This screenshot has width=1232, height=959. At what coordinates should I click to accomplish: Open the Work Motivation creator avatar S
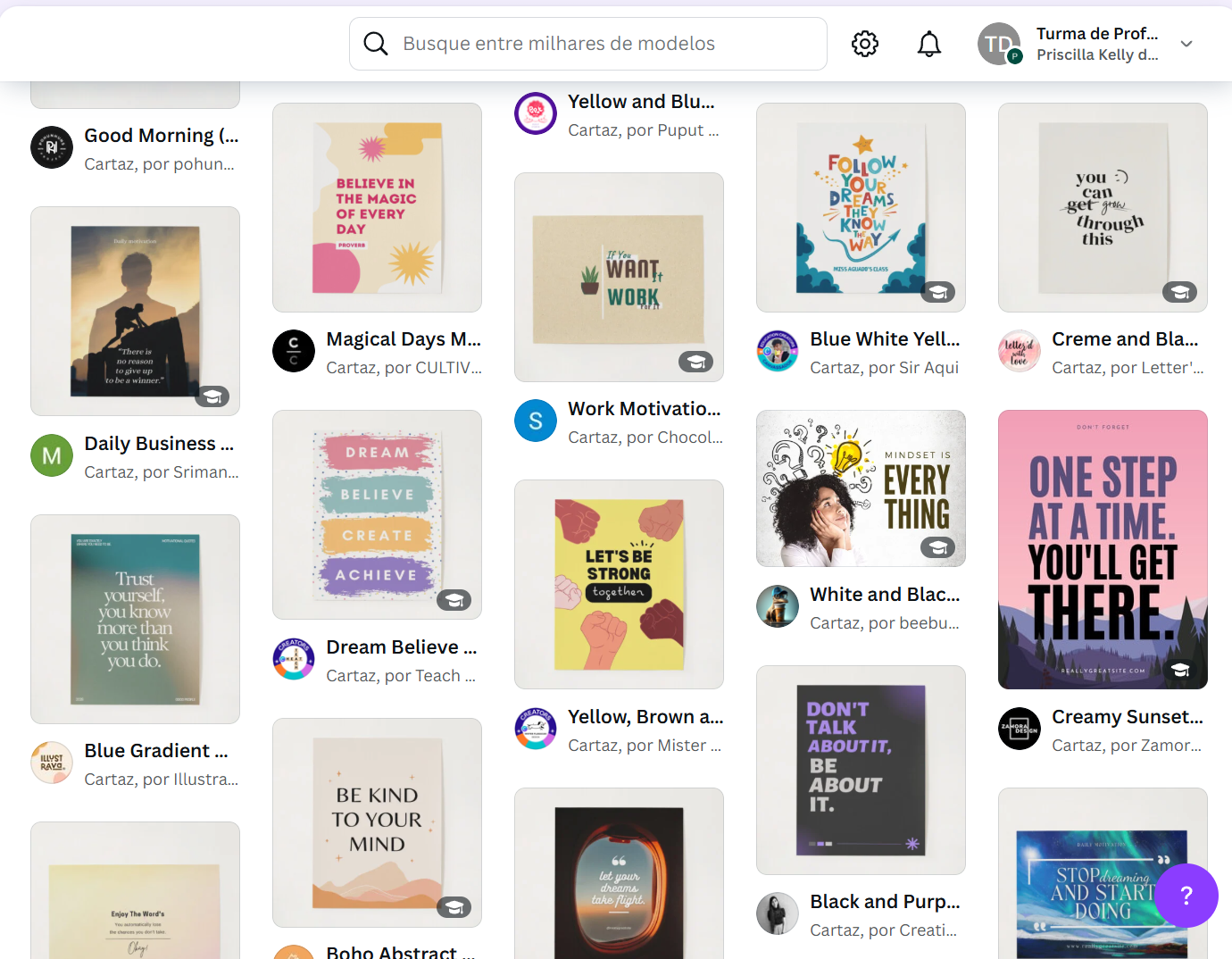point(536,421)
